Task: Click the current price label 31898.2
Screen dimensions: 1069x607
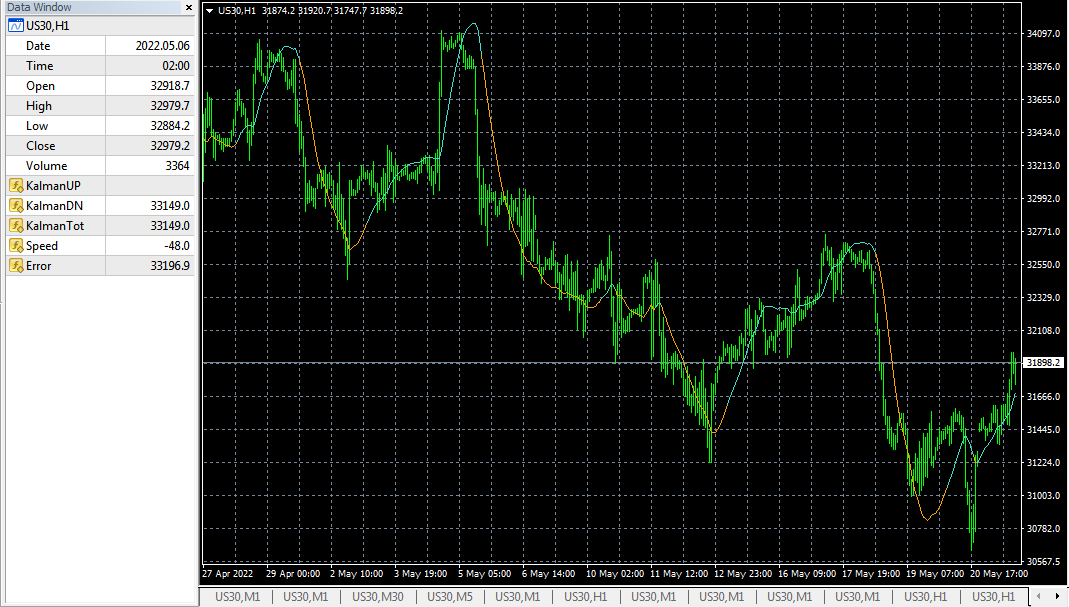Action: (x=1043, y=363)
